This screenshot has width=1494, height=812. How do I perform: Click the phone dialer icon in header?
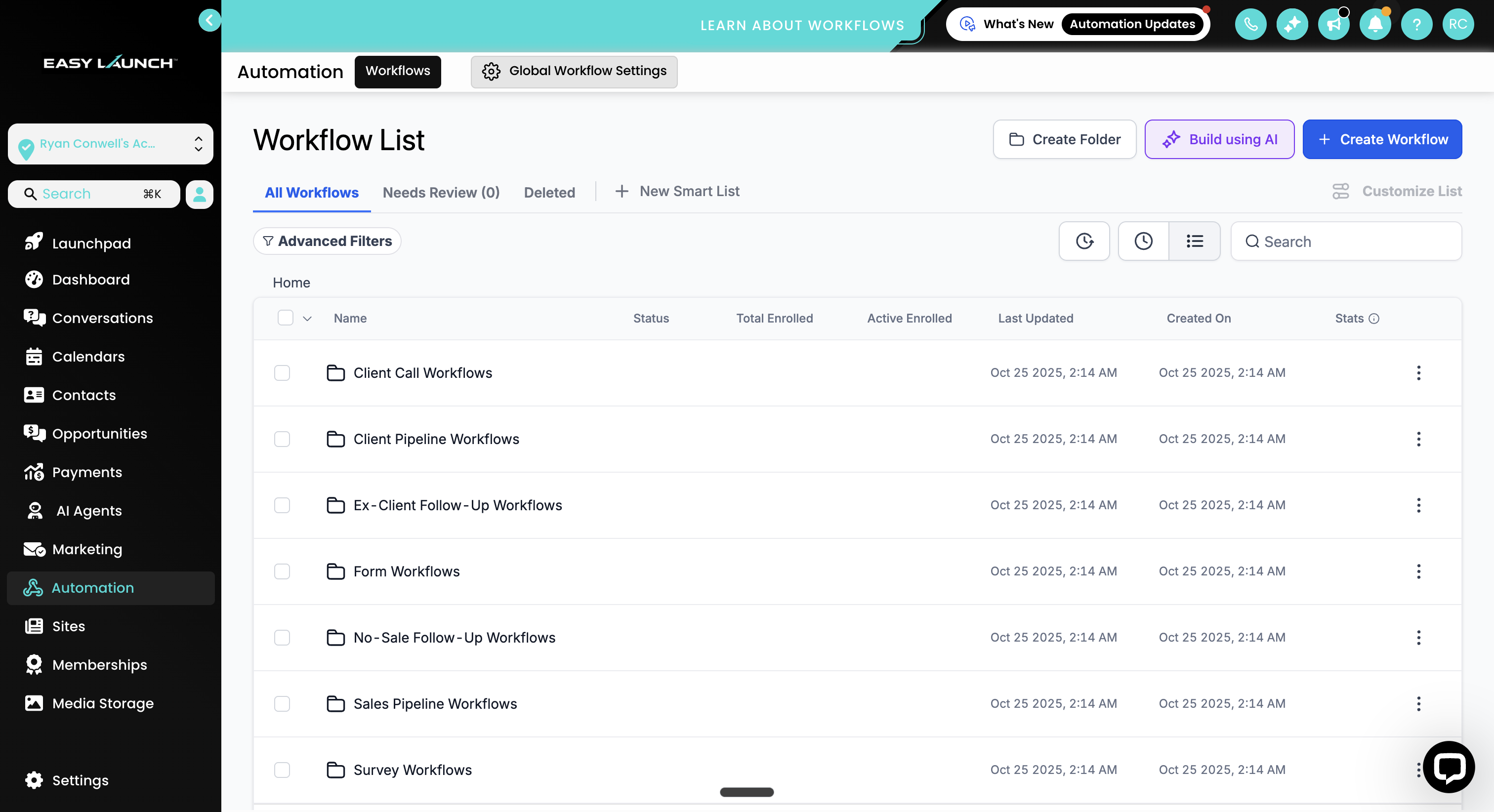1250,24
